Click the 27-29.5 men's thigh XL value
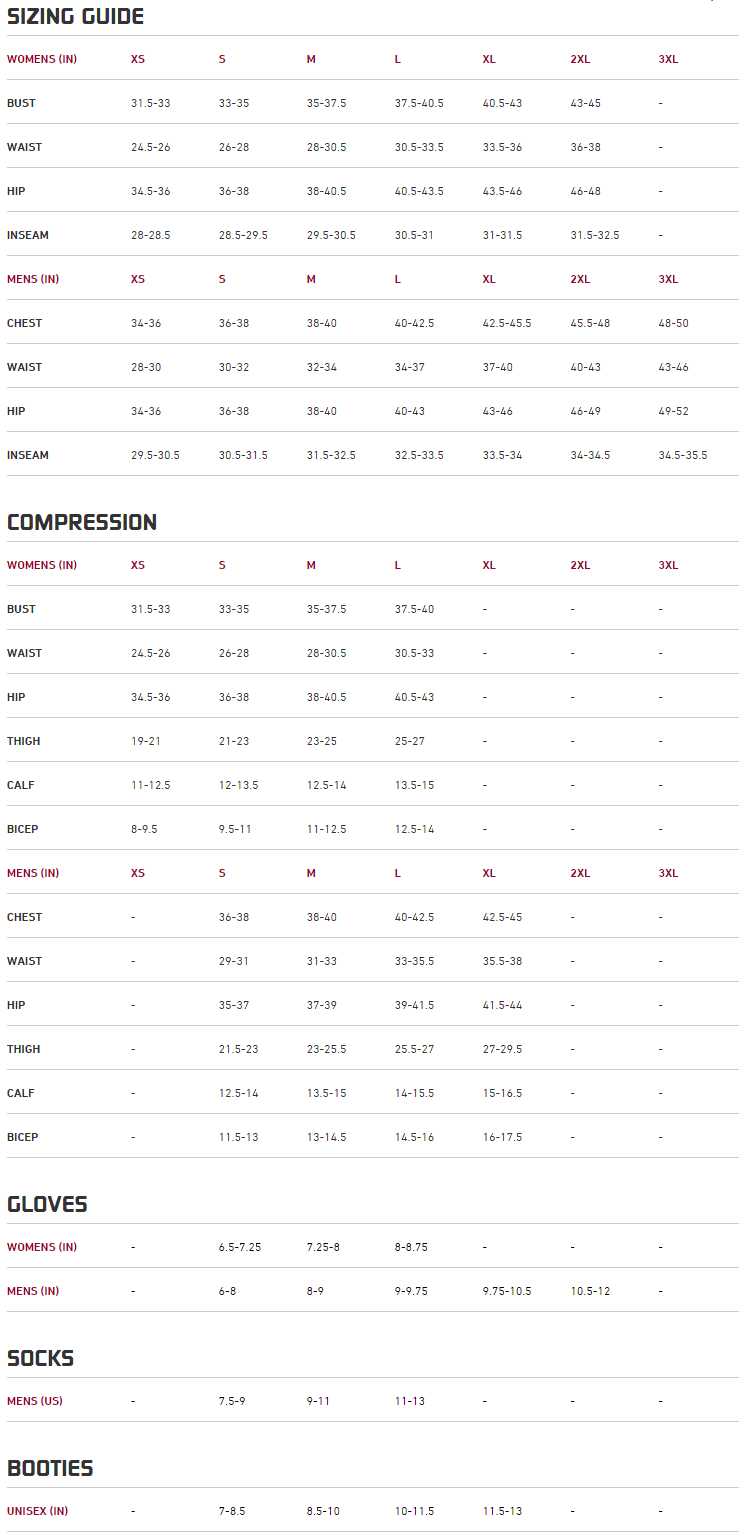 502,1050
